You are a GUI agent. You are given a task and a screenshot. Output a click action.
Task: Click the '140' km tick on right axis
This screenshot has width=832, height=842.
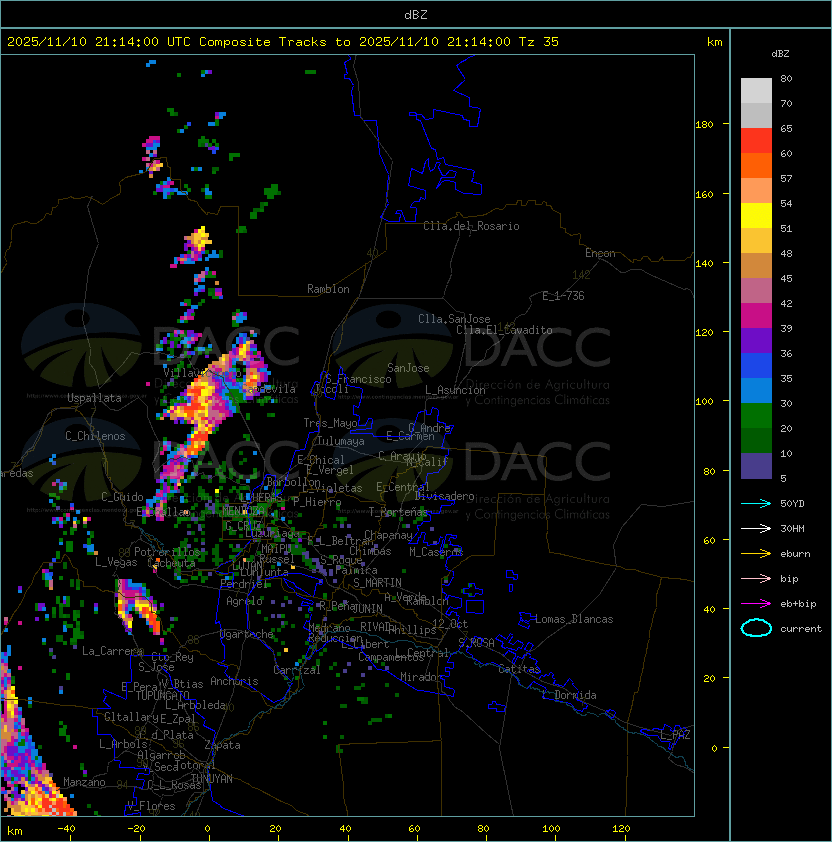tap(704, 264)
